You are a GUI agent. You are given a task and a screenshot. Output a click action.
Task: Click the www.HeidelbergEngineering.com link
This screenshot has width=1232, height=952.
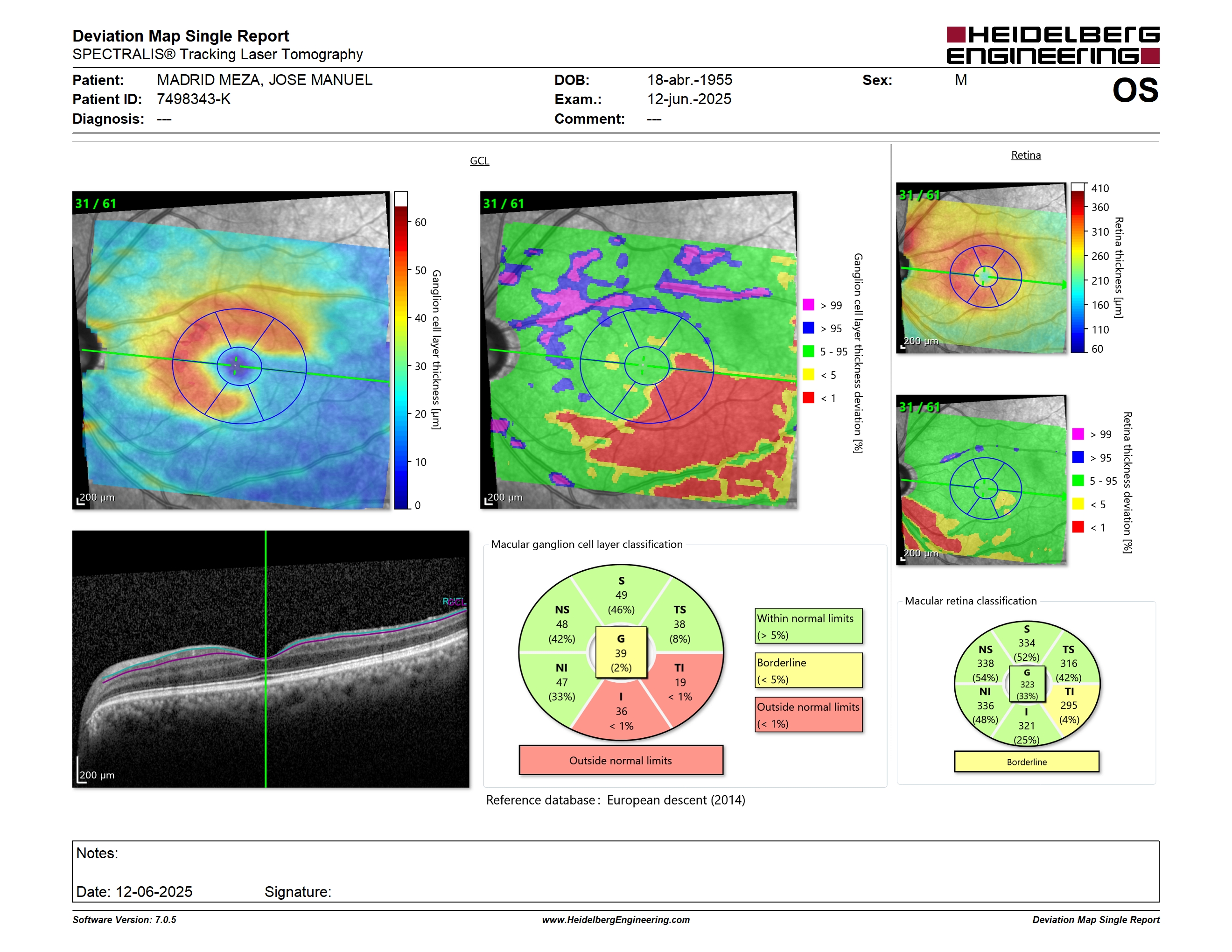click(x=616, y=920)
